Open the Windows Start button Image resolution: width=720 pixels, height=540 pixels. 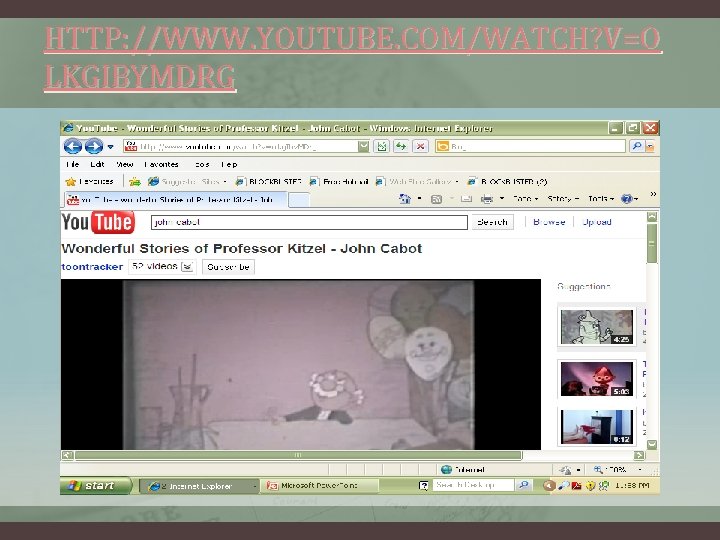pyautogui.click(x=96, y=486)
